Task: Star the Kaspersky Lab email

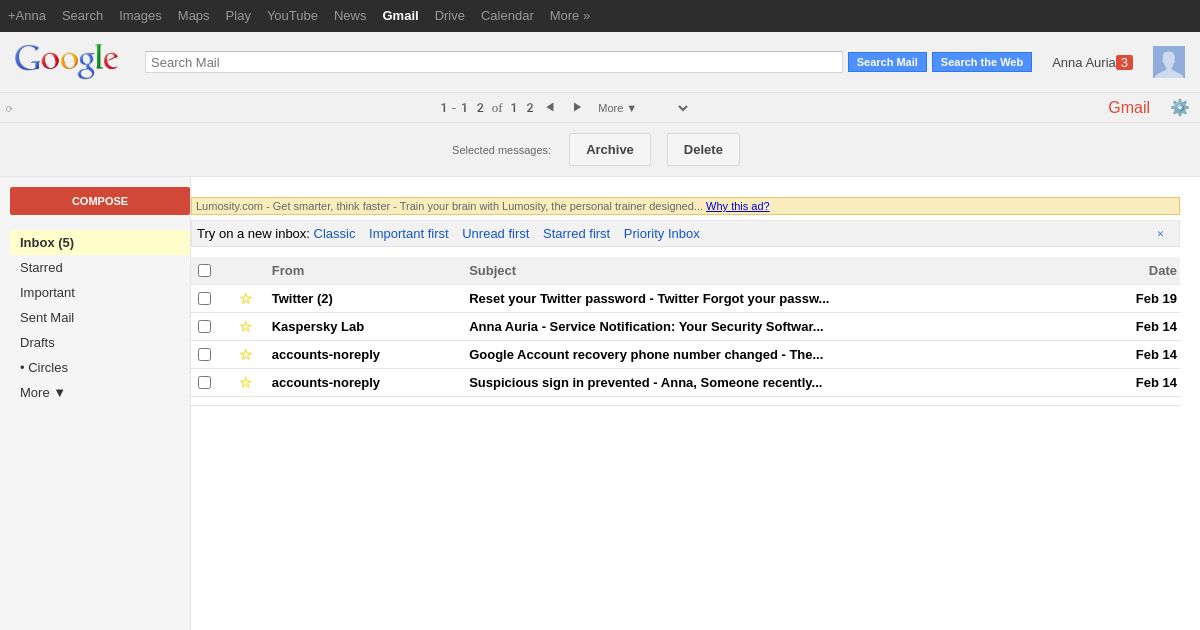Action: pyautogui.click(x=245, y=326)
